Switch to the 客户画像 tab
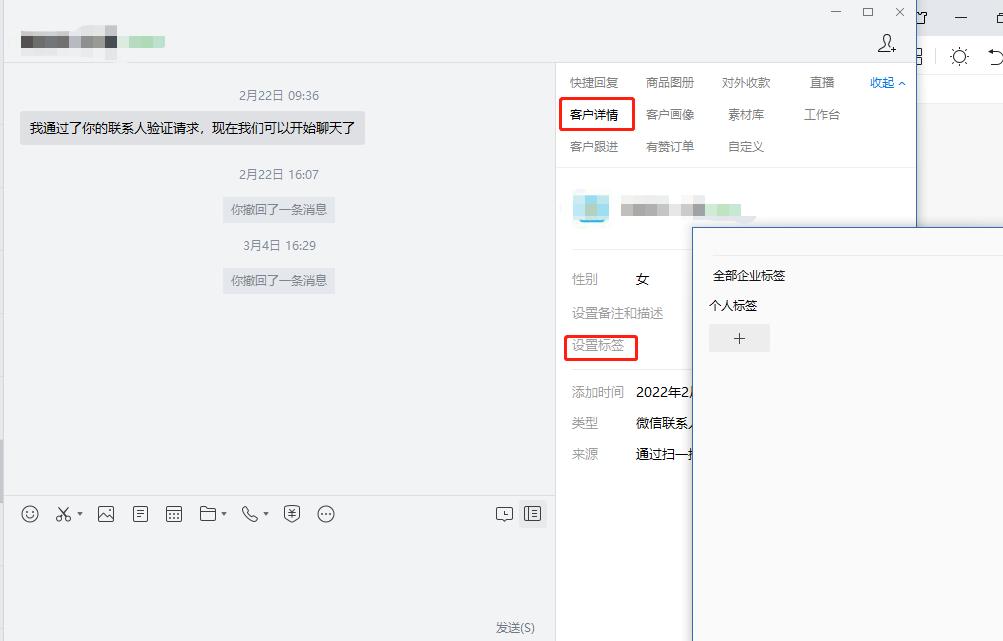The width and height of the screenshot is (1003, 641). pyautogui.click(x=671, y=113)
